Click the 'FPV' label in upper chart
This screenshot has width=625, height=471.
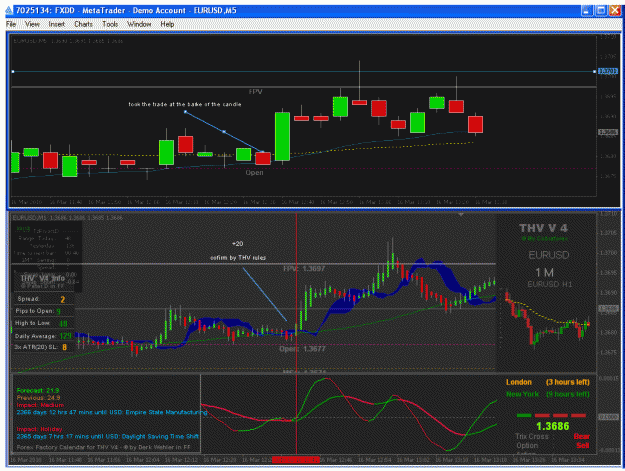(x=256, y=92)
